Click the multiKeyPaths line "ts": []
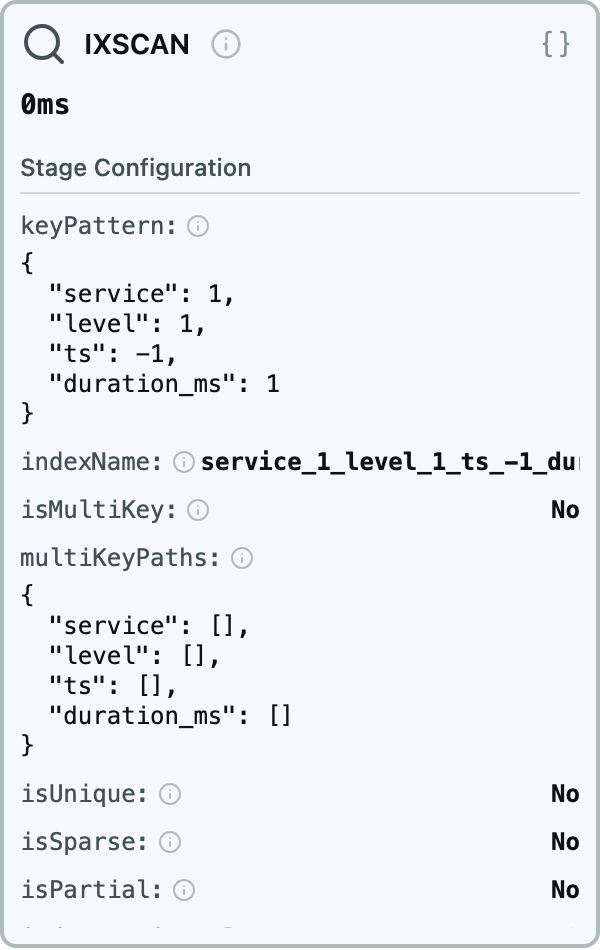 [x=113, y=685]
